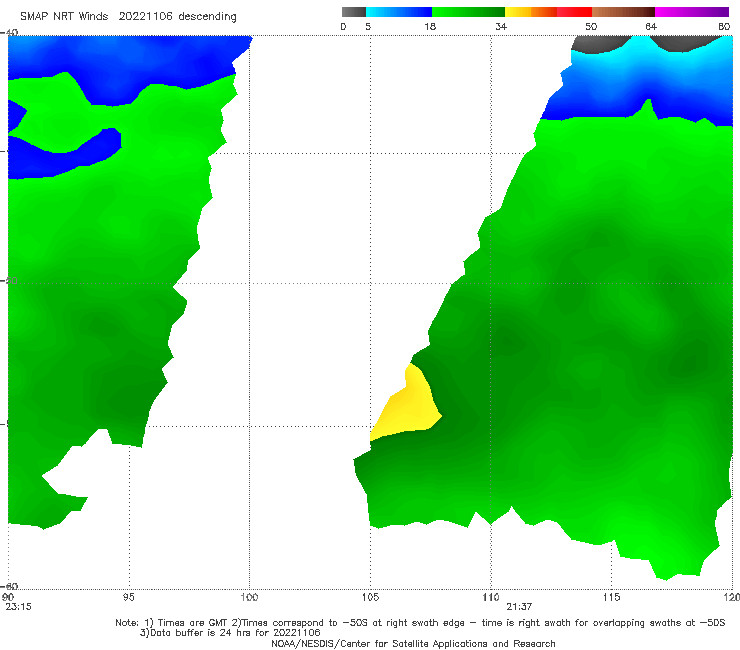
Task: Click the color bar label "34"
Action: coord(501,27)
